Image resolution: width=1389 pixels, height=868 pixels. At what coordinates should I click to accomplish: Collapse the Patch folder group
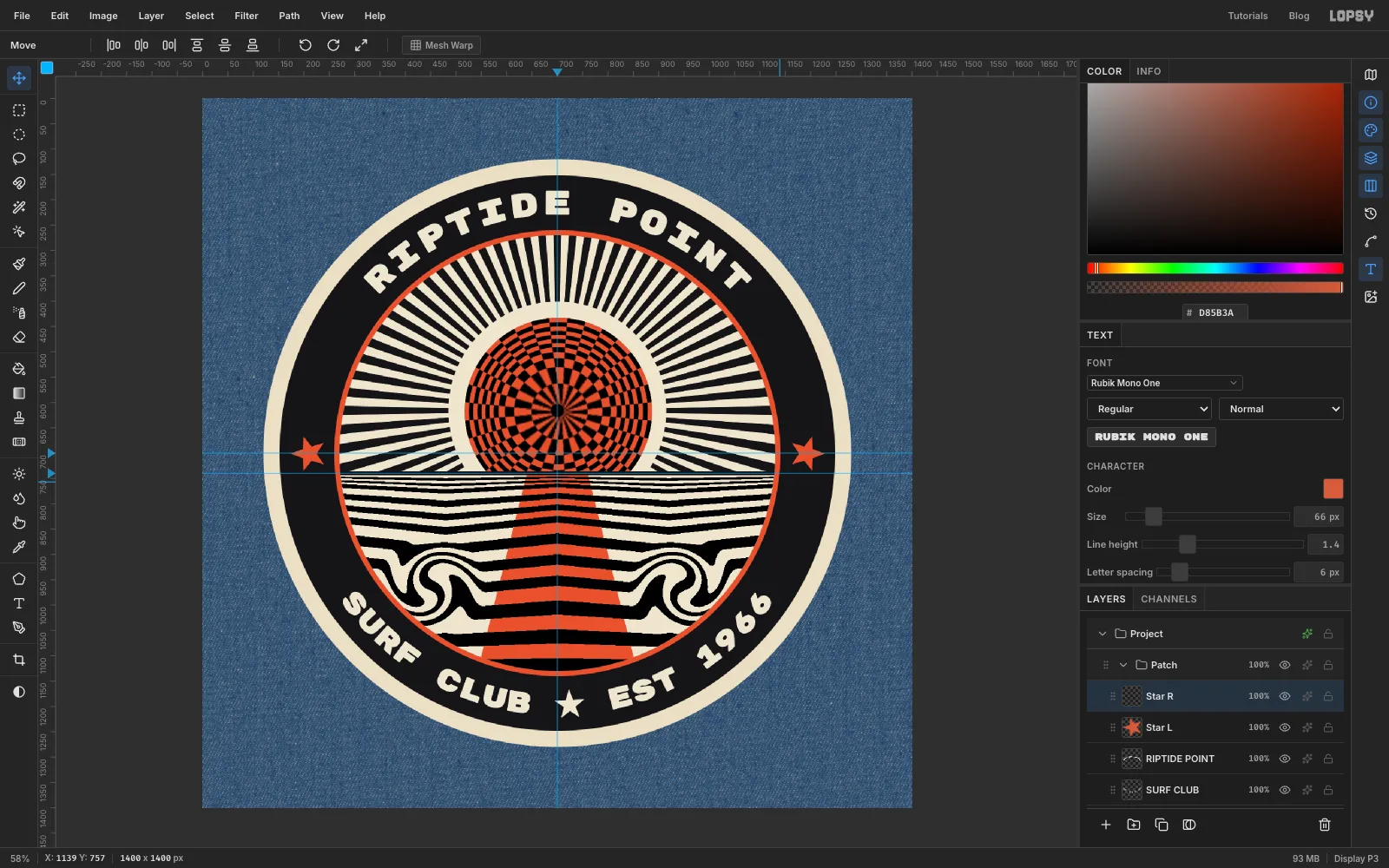(x=1123, y=665)
